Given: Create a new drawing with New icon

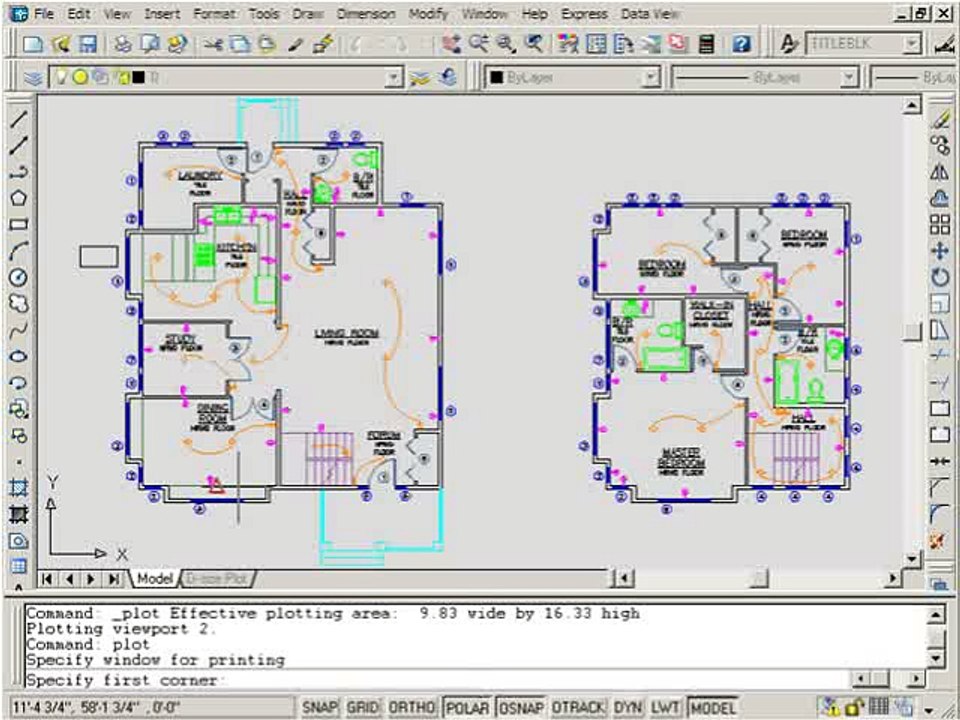Looking at the screenshot, I should [32, 43].
